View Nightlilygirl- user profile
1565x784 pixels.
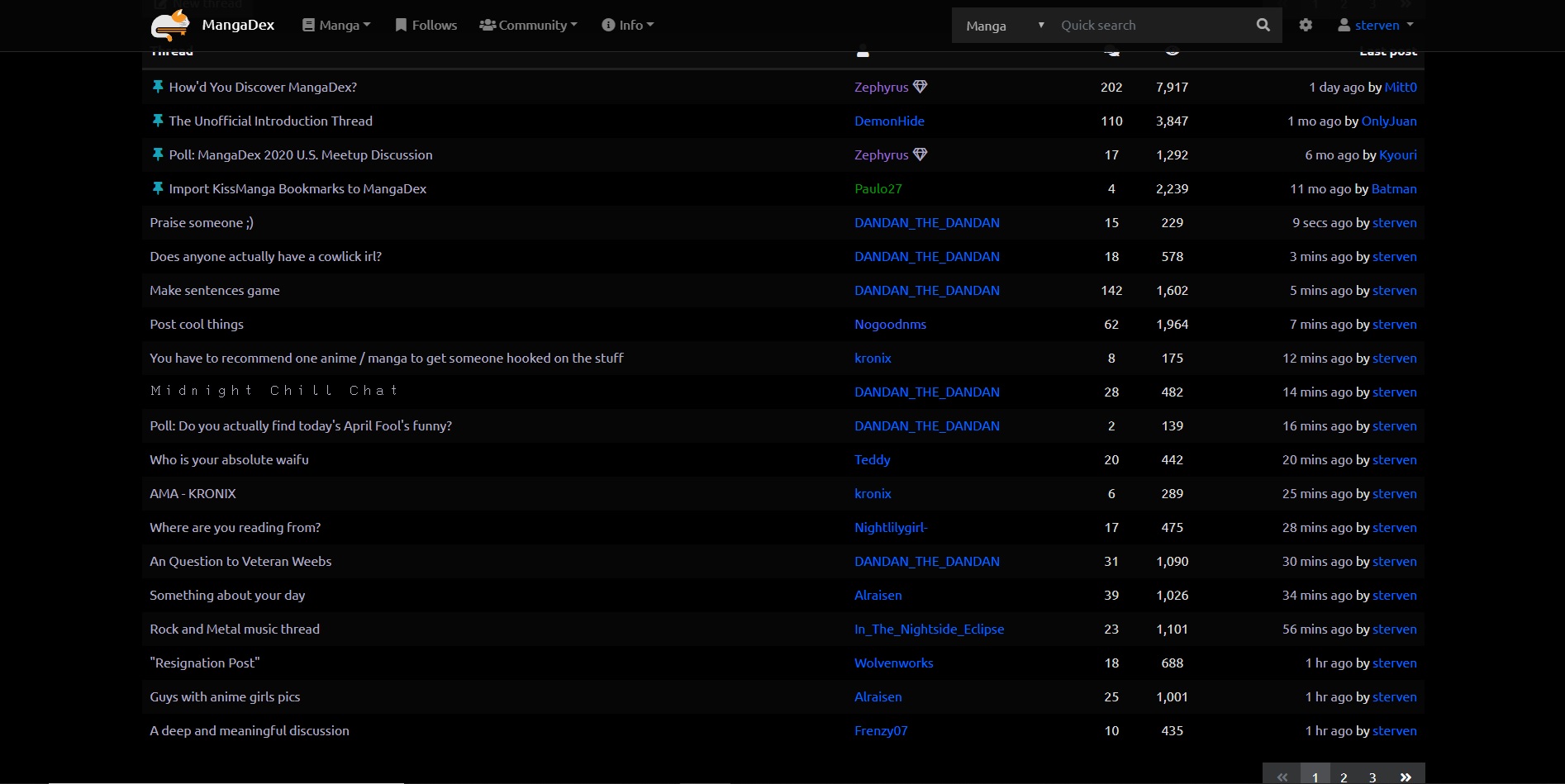click(x=891, y=527)
